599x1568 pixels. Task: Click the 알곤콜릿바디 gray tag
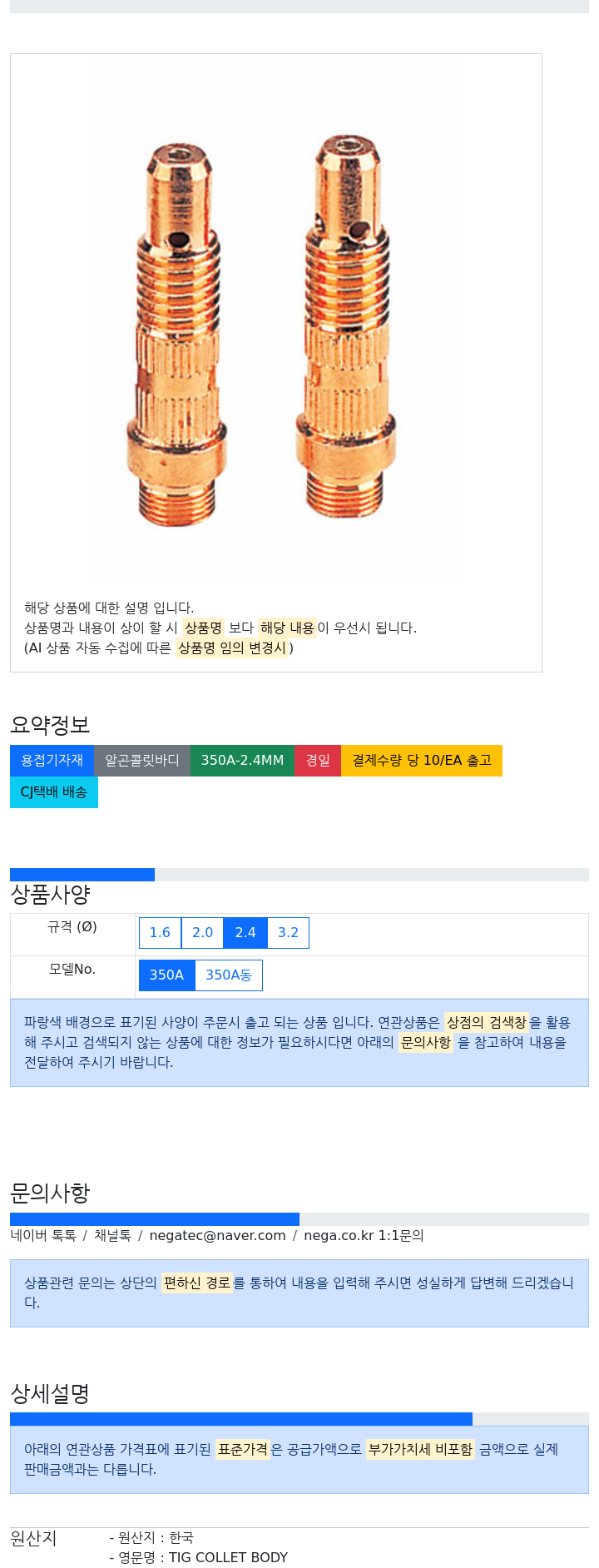tap(142, 761)
